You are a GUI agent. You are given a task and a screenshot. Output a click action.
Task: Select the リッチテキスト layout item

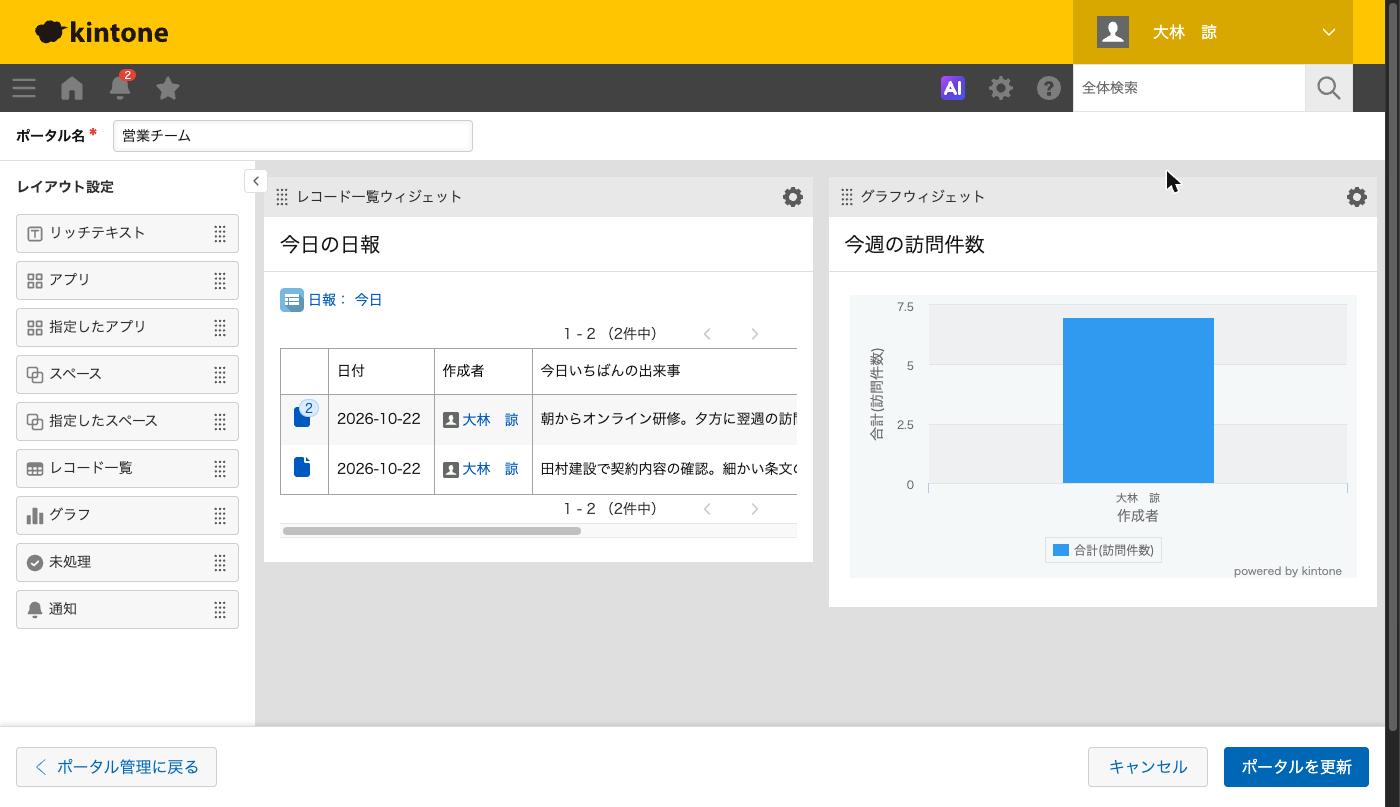127,233
